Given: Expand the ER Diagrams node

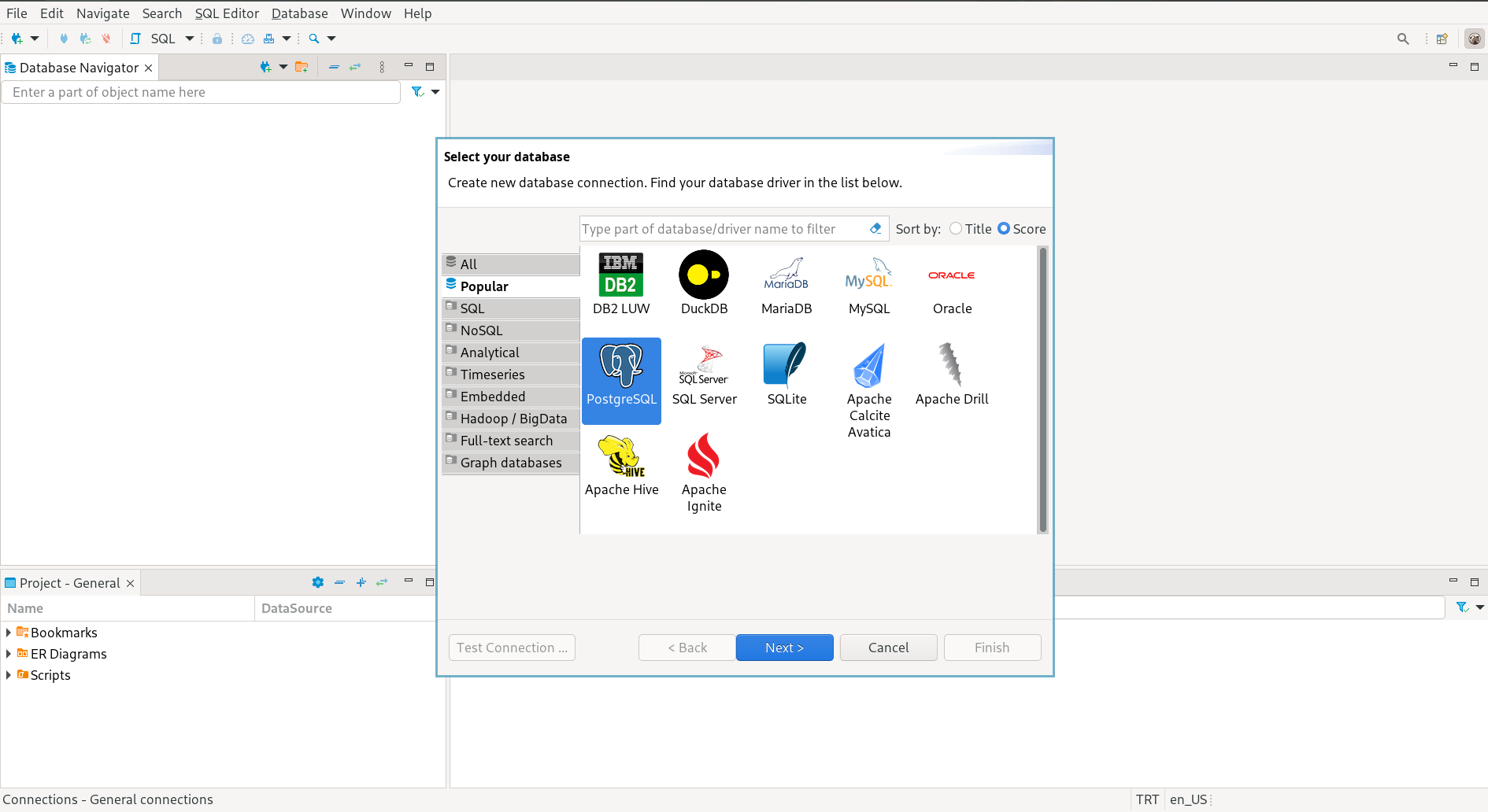Looking at the screenshot, I should tap(9, 654).
